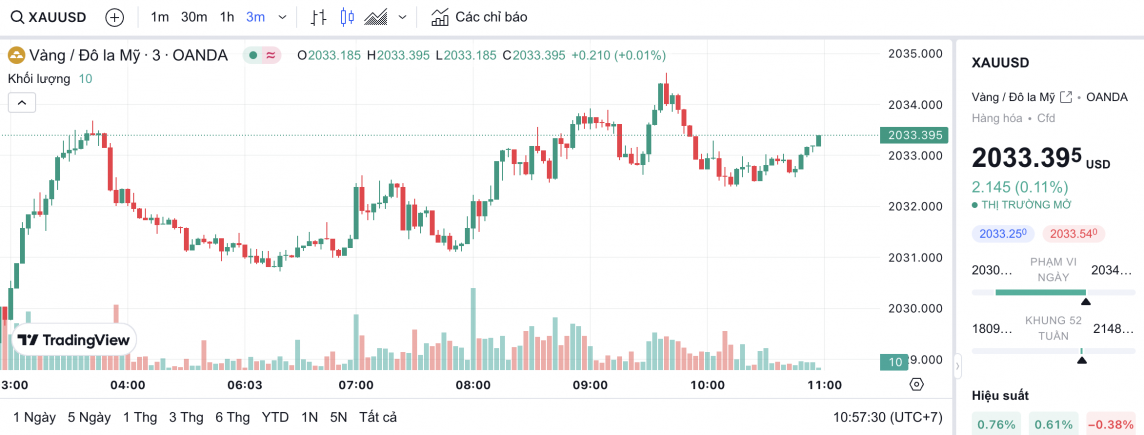Toggle the UTC+7 timezone clock

click(x=888, y=417)
